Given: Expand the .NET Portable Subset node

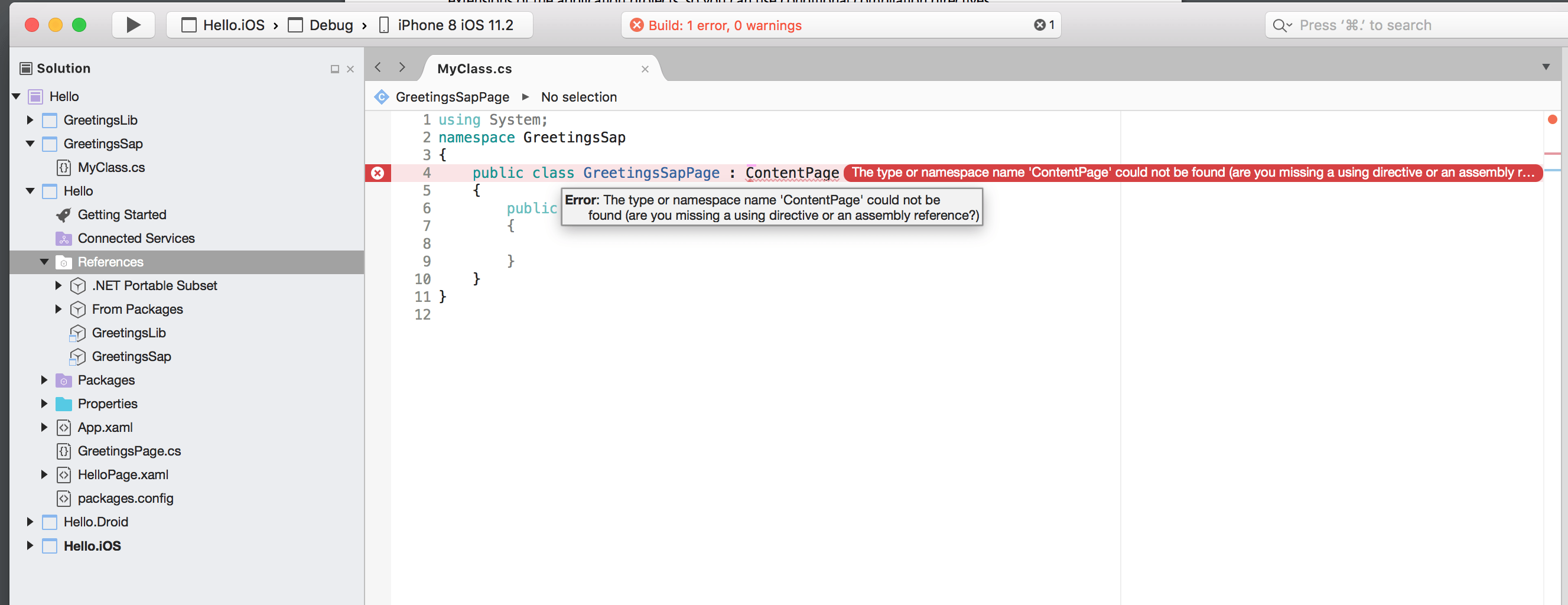Looking at the screenshot, I should pos(58,285).
